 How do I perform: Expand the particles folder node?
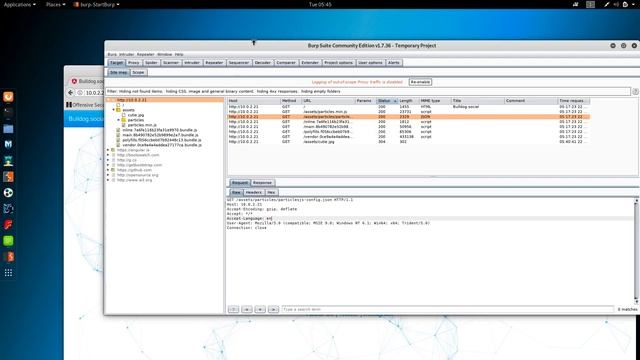119,120
